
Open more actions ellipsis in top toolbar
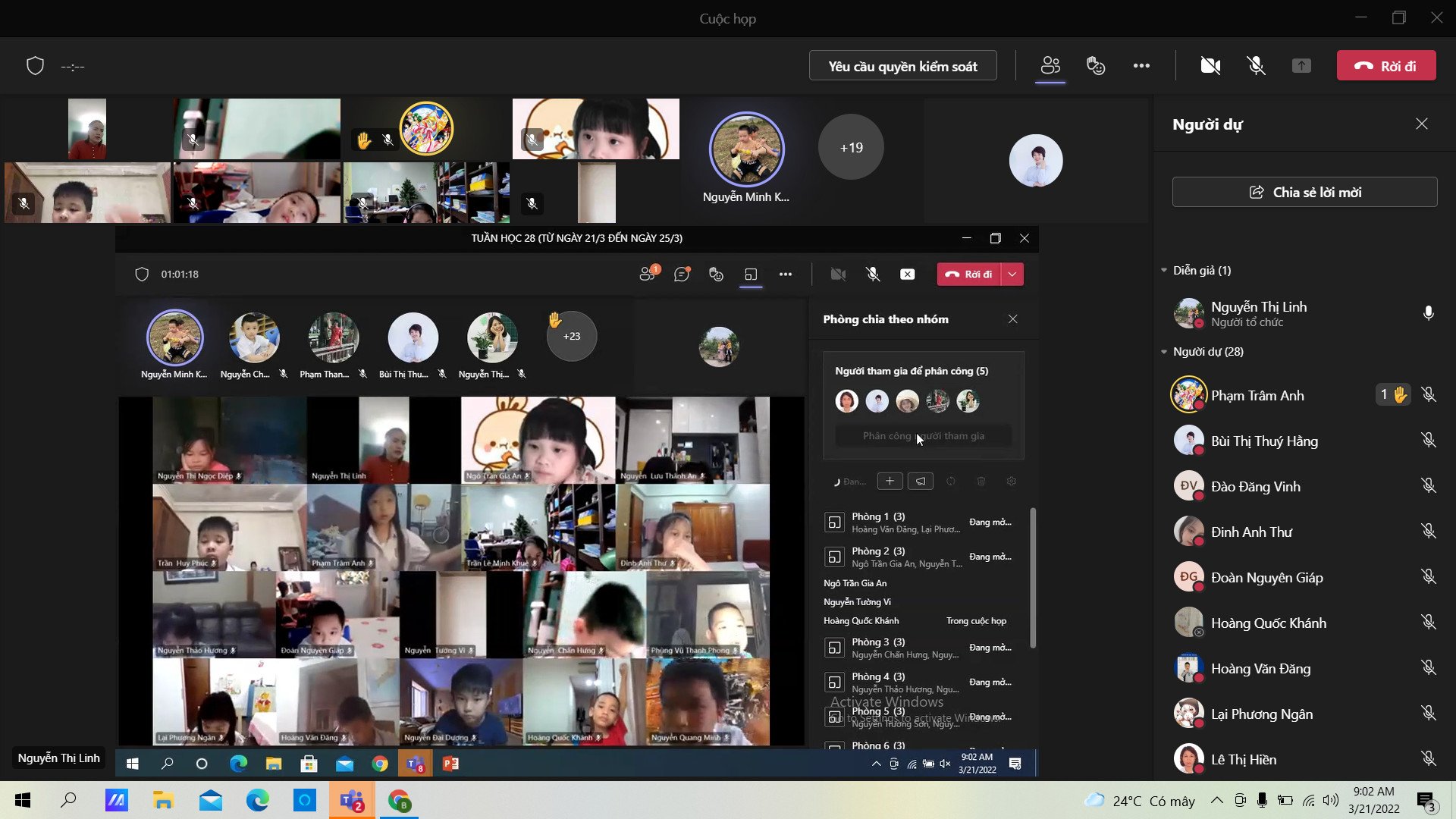[1141, 66]
